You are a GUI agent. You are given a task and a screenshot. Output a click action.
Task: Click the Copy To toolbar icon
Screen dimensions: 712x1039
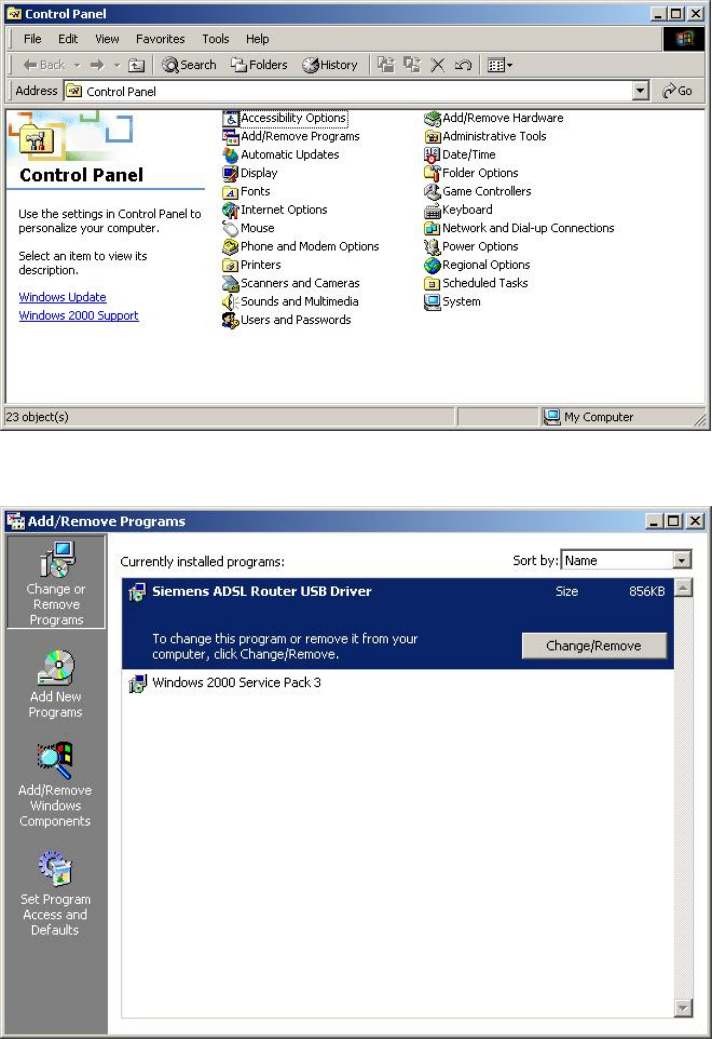click(412, 65)
